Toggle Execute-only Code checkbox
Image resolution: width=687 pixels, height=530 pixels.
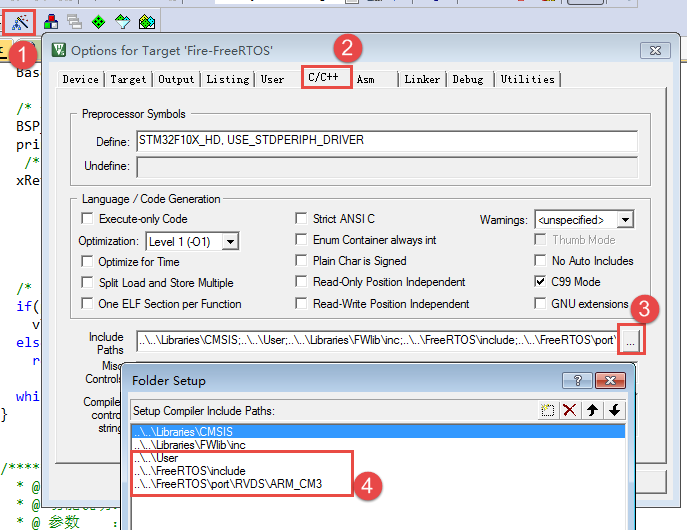87,218
